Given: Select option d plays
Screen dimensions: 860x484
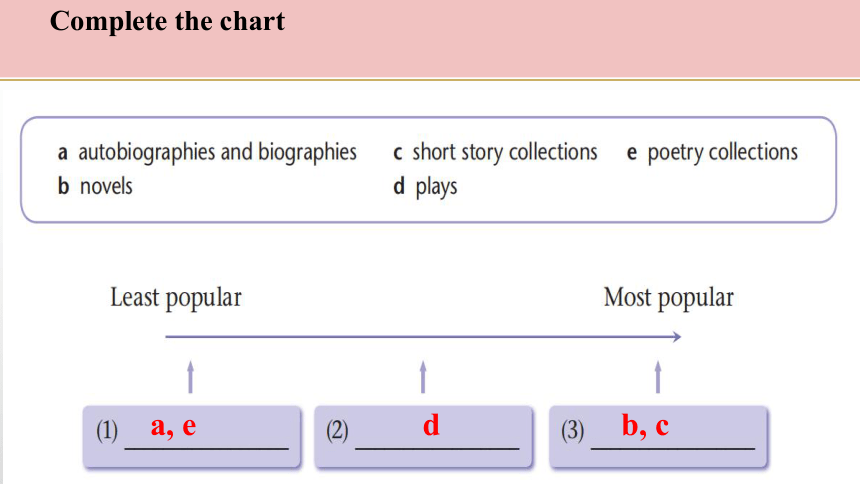Looking at the screenshot, I should (425, 187).
